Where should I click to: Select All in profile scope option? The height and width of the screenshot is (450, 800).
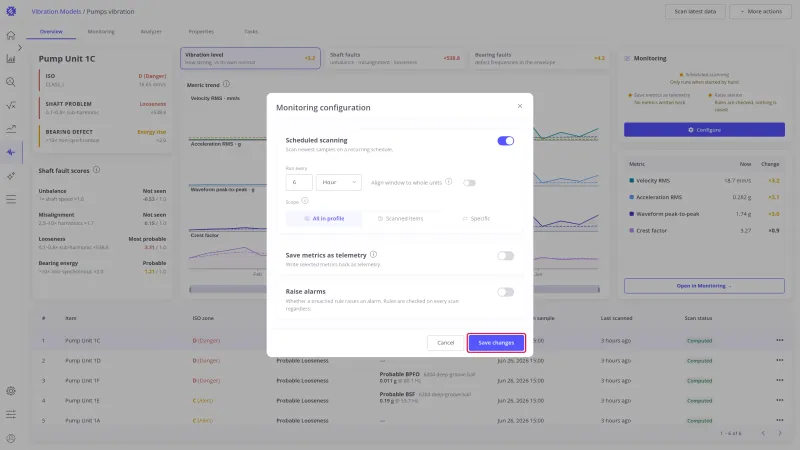[x=324, y=218]
